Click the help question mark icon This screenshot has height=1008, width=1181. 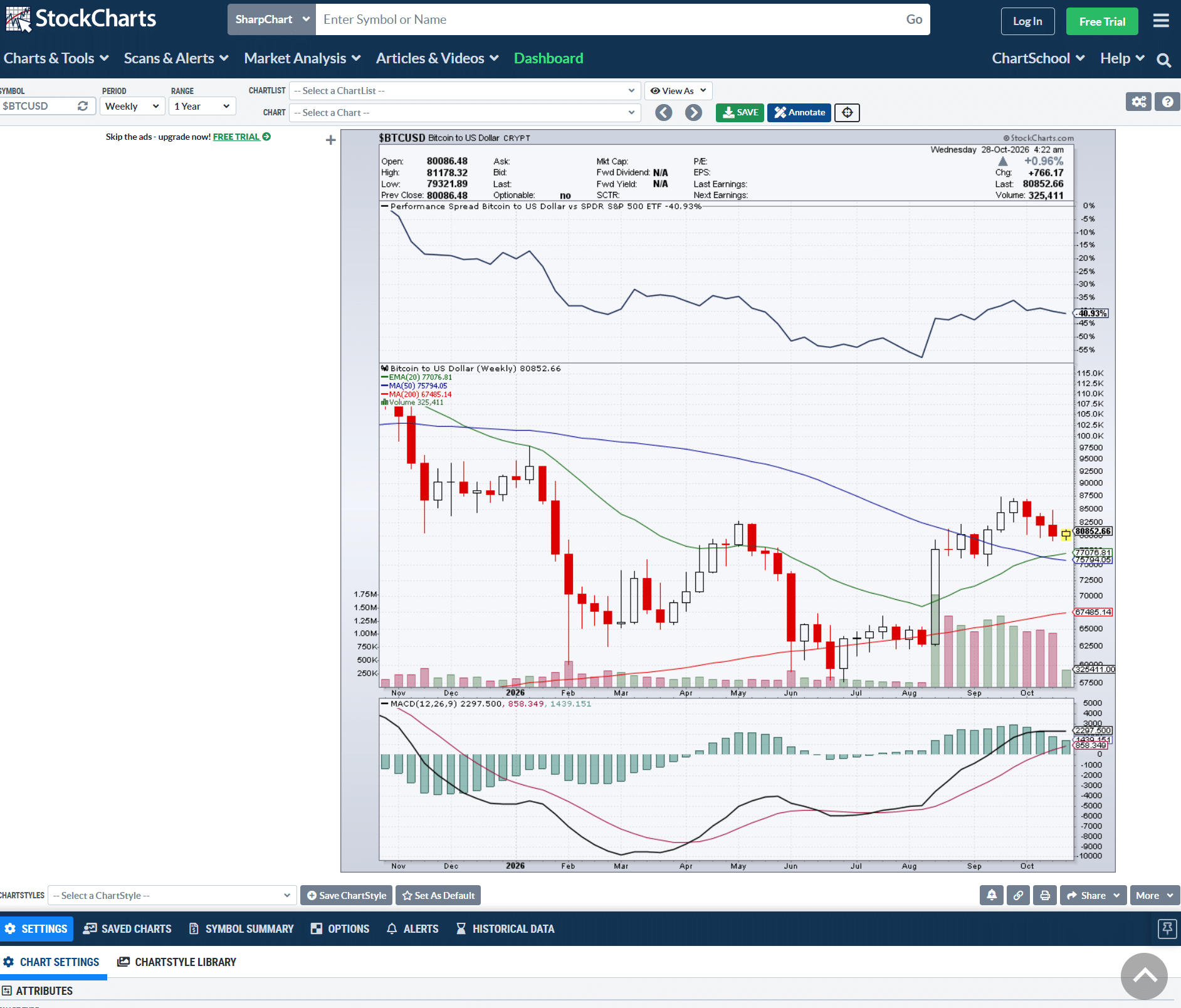(x=1167, y=102)
